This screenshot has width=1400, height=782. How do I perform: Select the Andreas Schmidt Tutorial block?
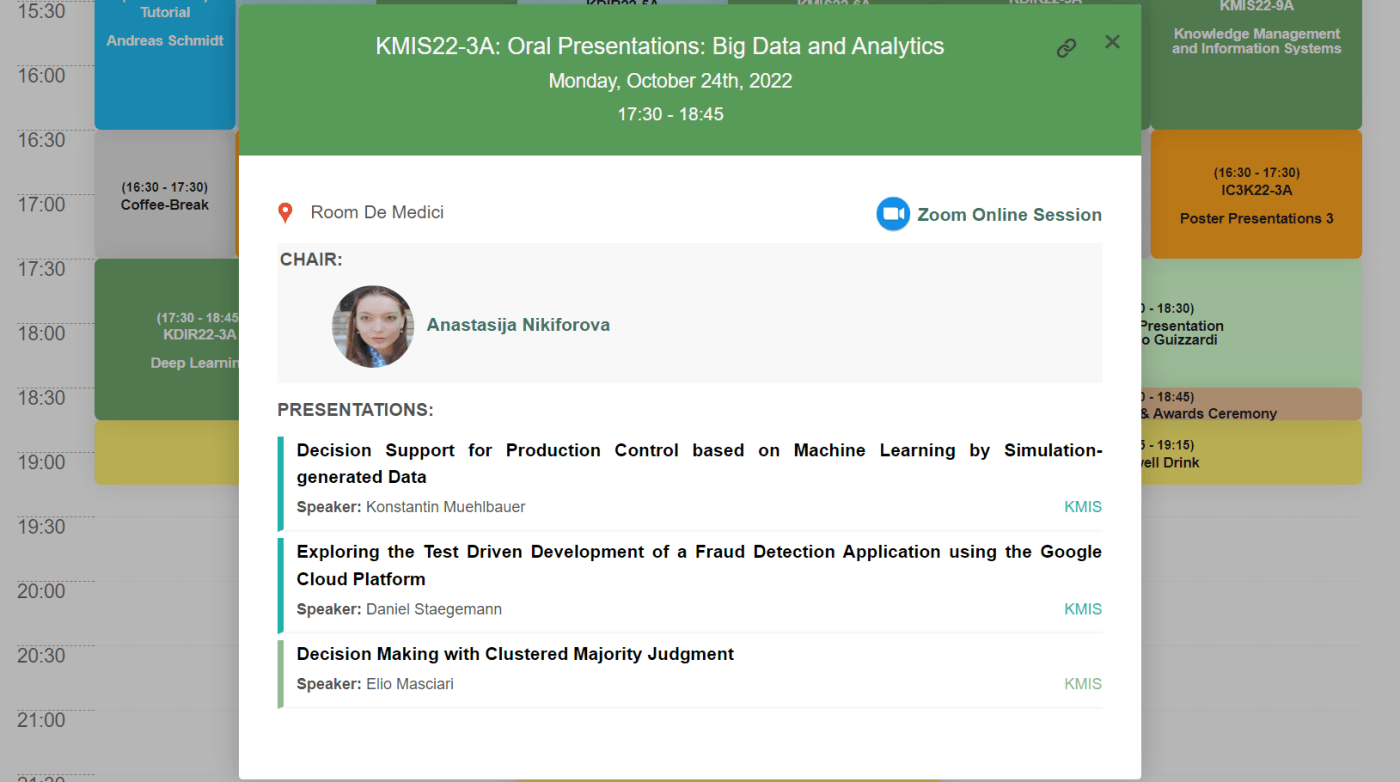[165, 40]
